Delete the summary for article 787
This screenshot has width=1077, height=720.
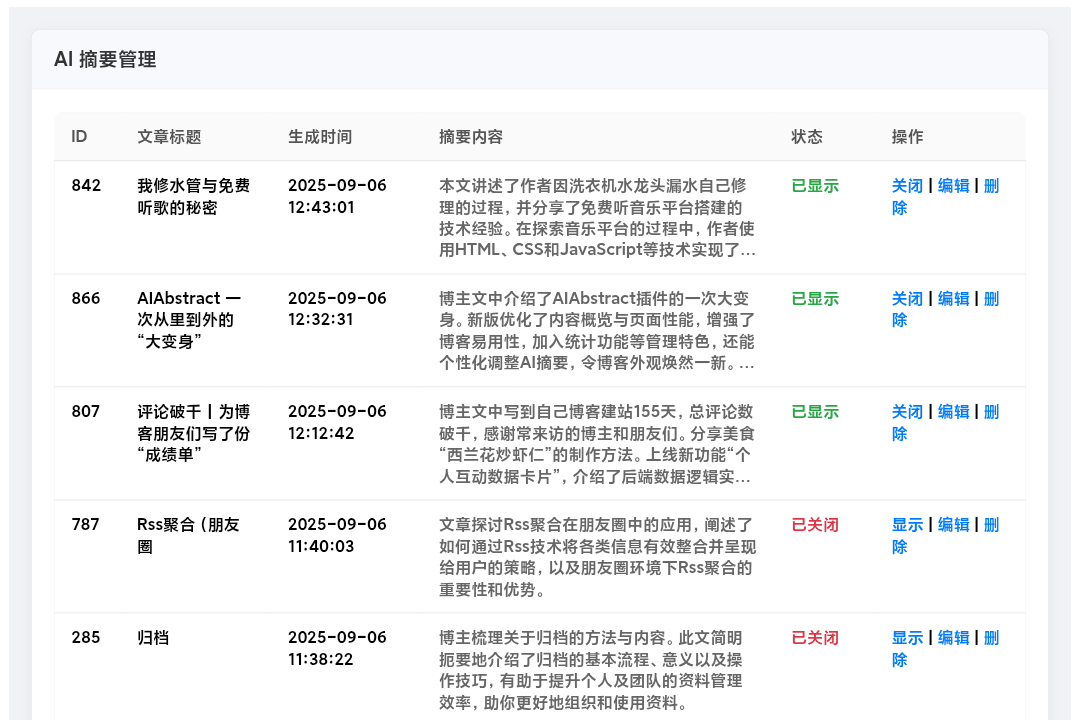click(x=991, y=525)
